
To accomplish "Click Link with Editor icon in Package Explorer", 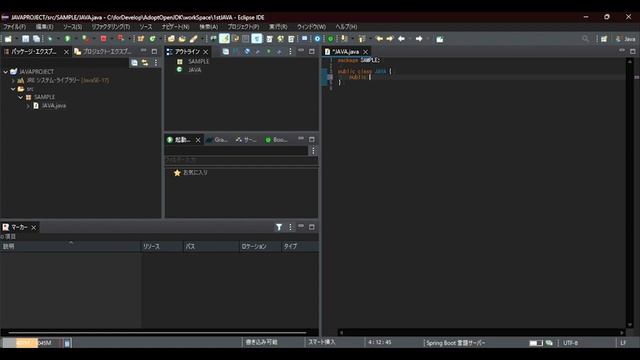I will coord(145,62).
